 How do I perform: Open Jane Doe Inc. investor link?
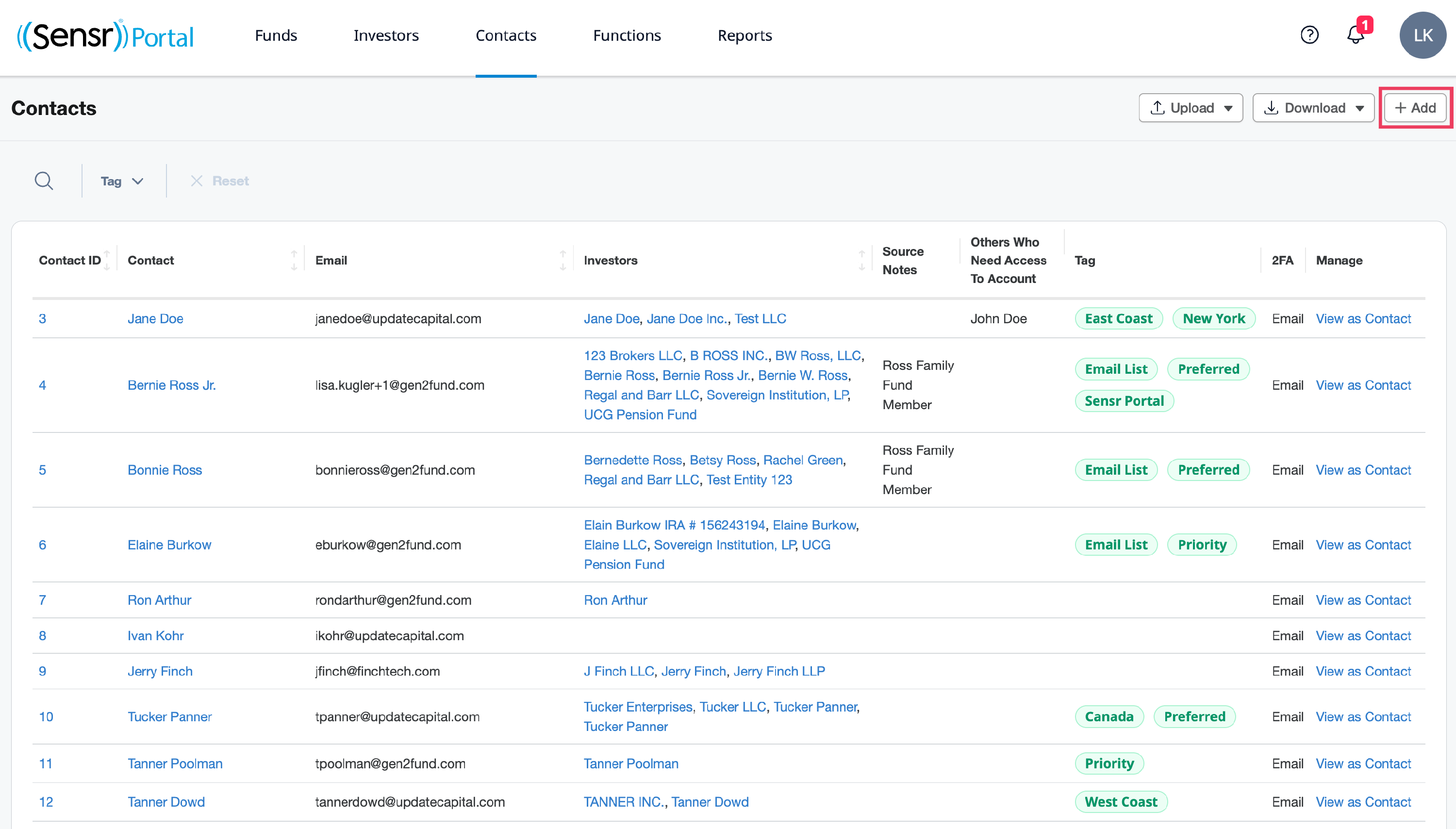tap(686, 319)
